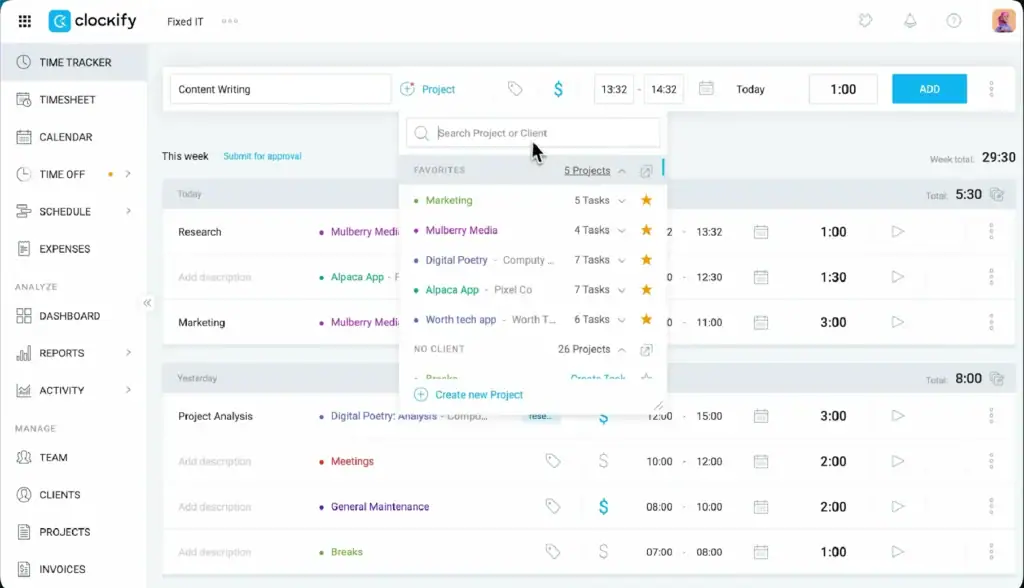Click the Clockify logo
Screen dimensions: 1024x588
[x=93, y=21]
